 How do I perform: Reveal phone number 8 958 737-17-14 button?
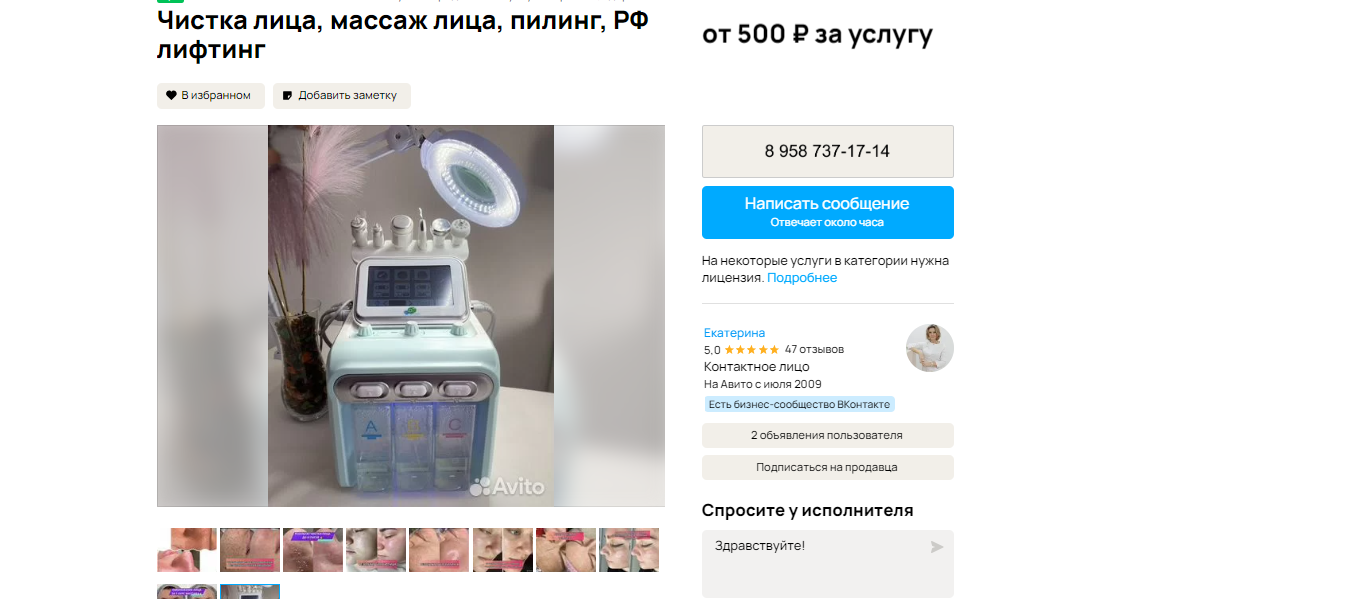828,152
